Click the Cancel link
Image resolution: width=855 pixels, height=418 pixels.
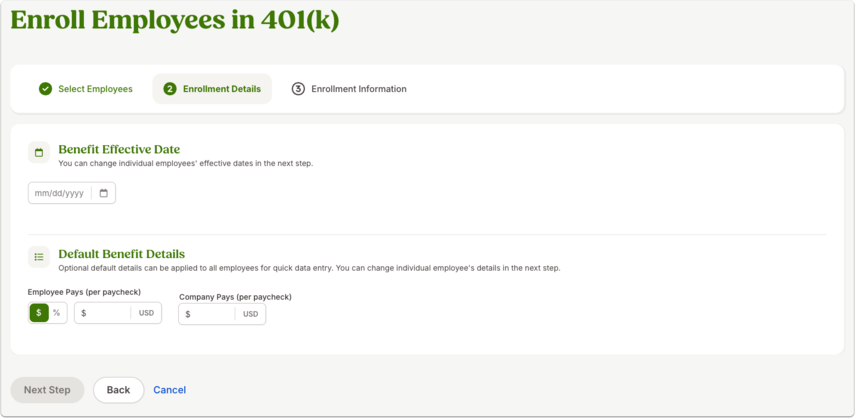[170, 390]
